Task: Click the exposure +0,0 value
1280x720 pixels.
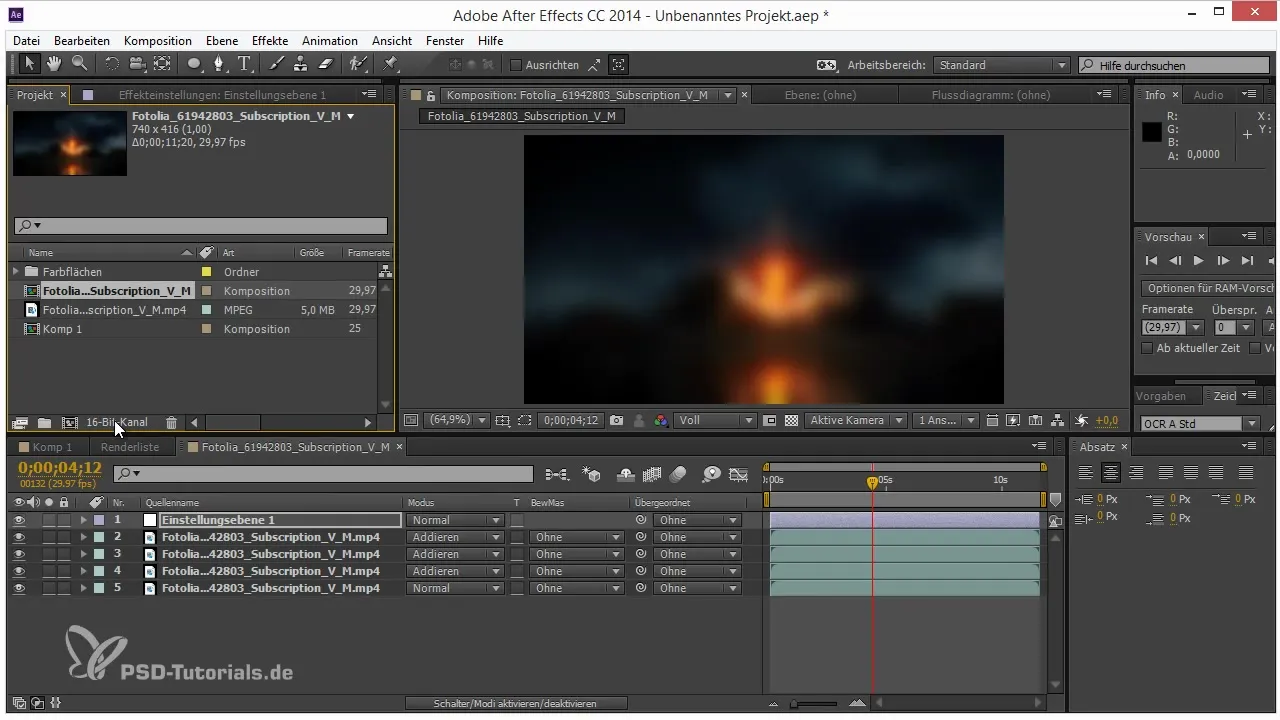Action: [x=1107, y=421]
